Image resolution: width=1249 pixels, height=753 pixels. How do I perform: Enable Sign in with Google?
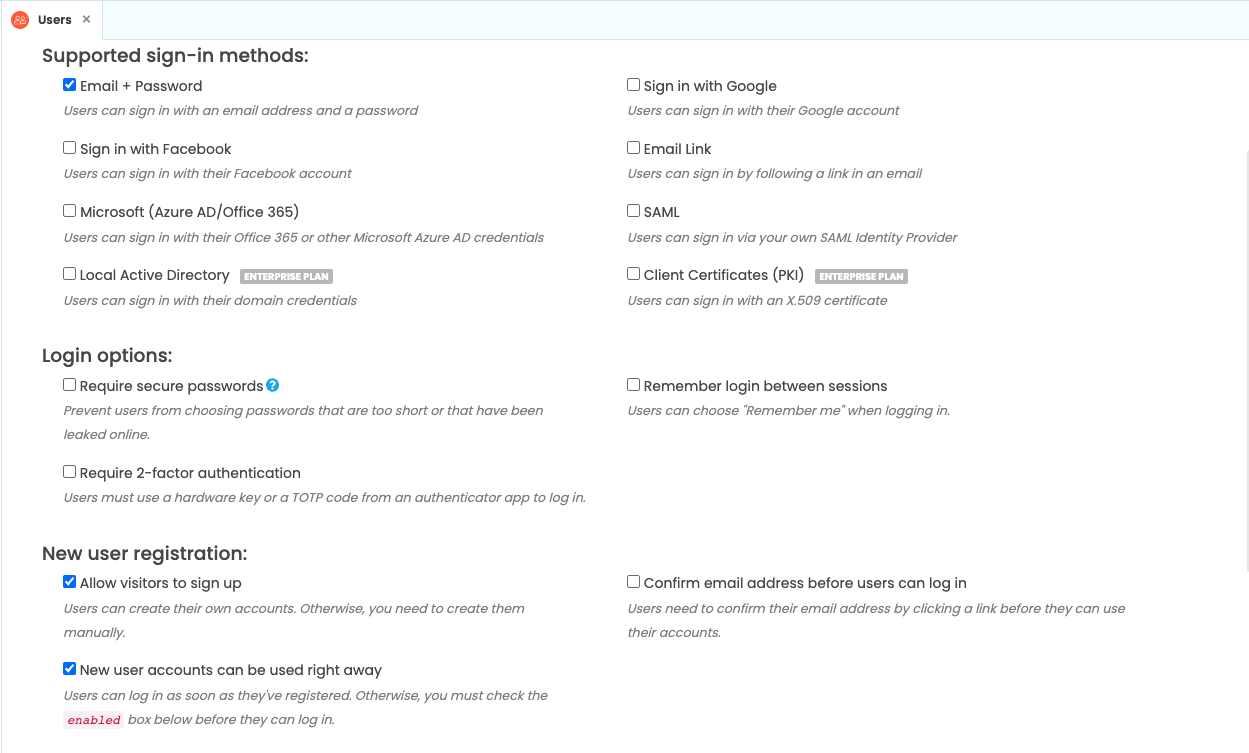point(634,85)
